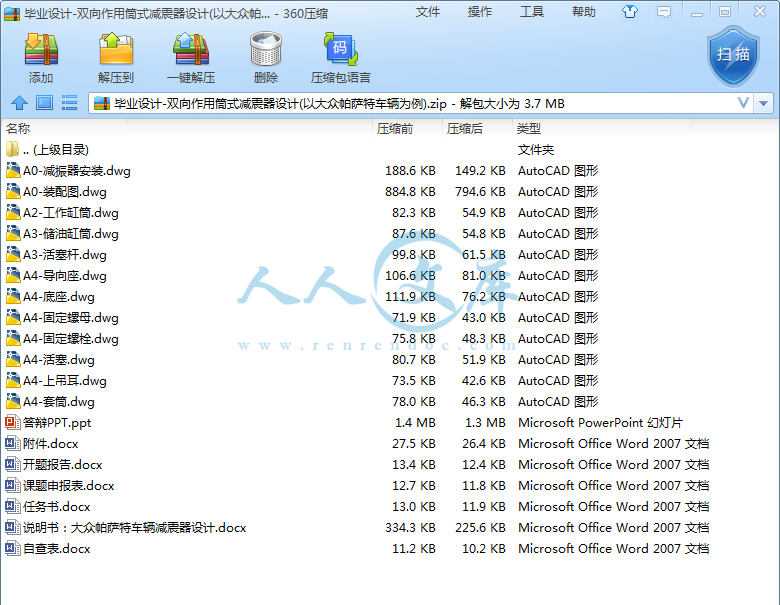This screenshot has width=780, height=605.
Task: Click the 1.3 MB compressed size cell
Action: tap(485, 422)
